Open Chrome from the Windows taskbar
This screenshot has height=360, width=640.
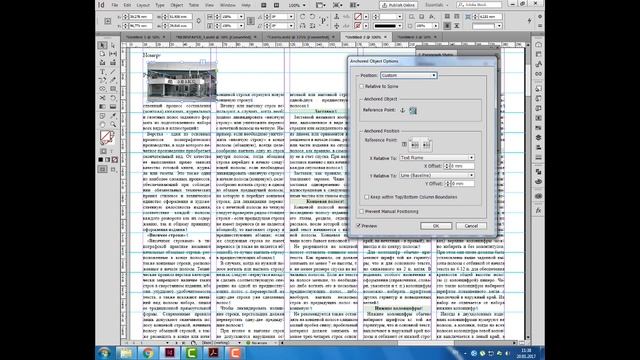point(148,352)
